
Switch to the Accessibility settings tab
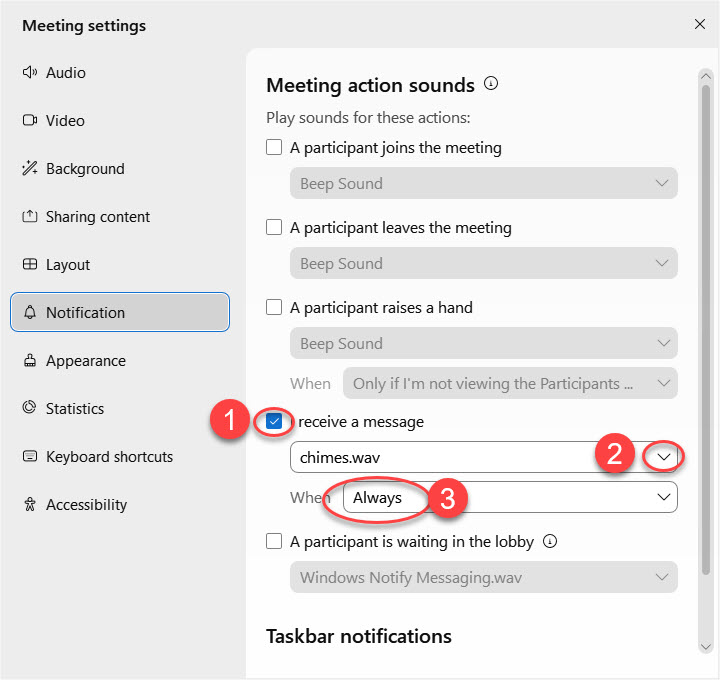(86, 505)
